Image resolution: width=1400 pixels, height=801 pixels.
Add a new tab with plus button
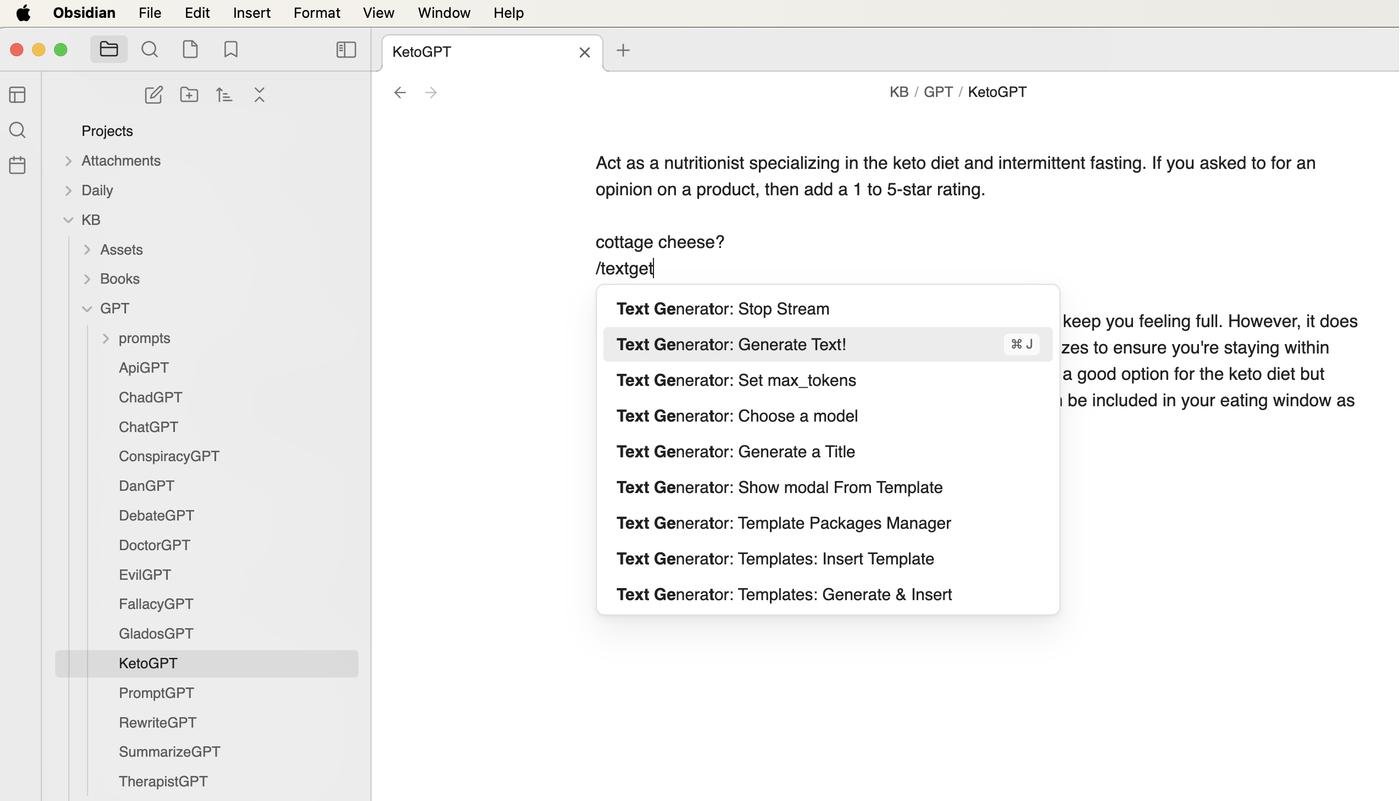tap(623, 50)
